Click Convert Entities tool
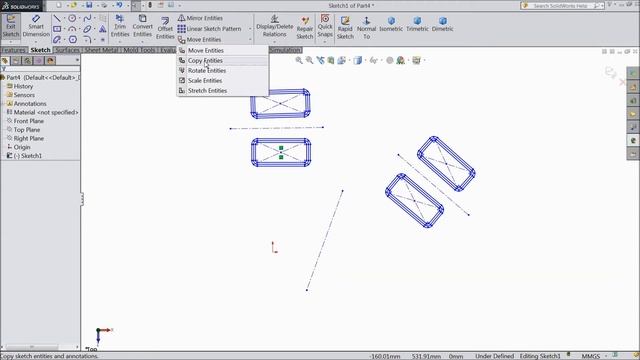 point(142,26)
